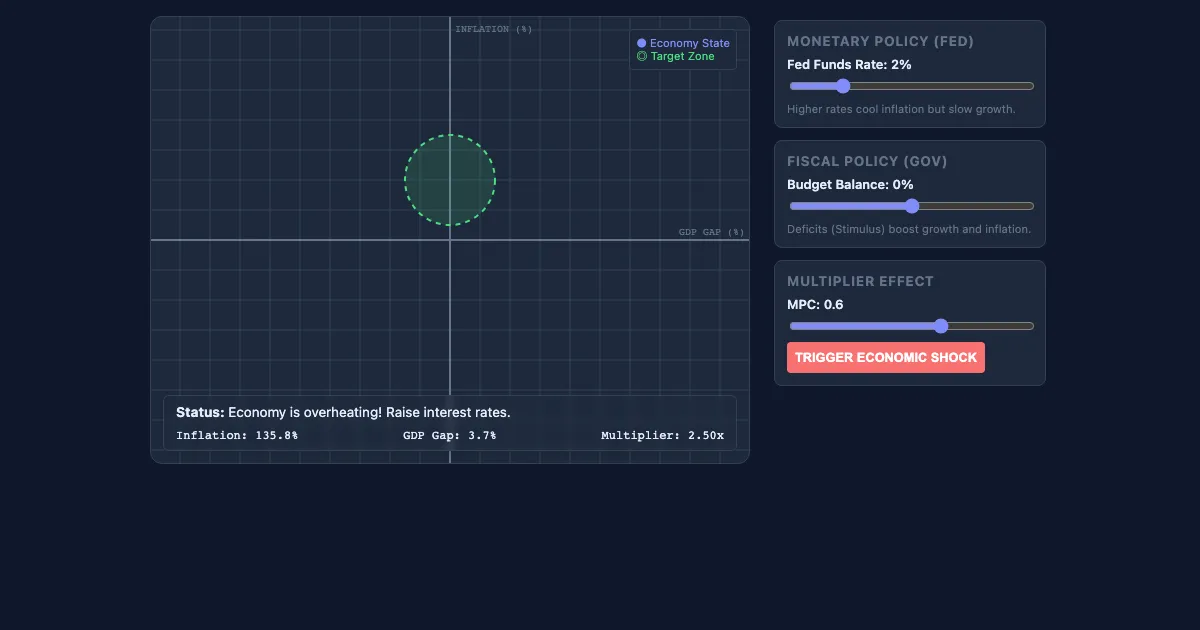Click the 'MPC: 0.6' label

815,304
